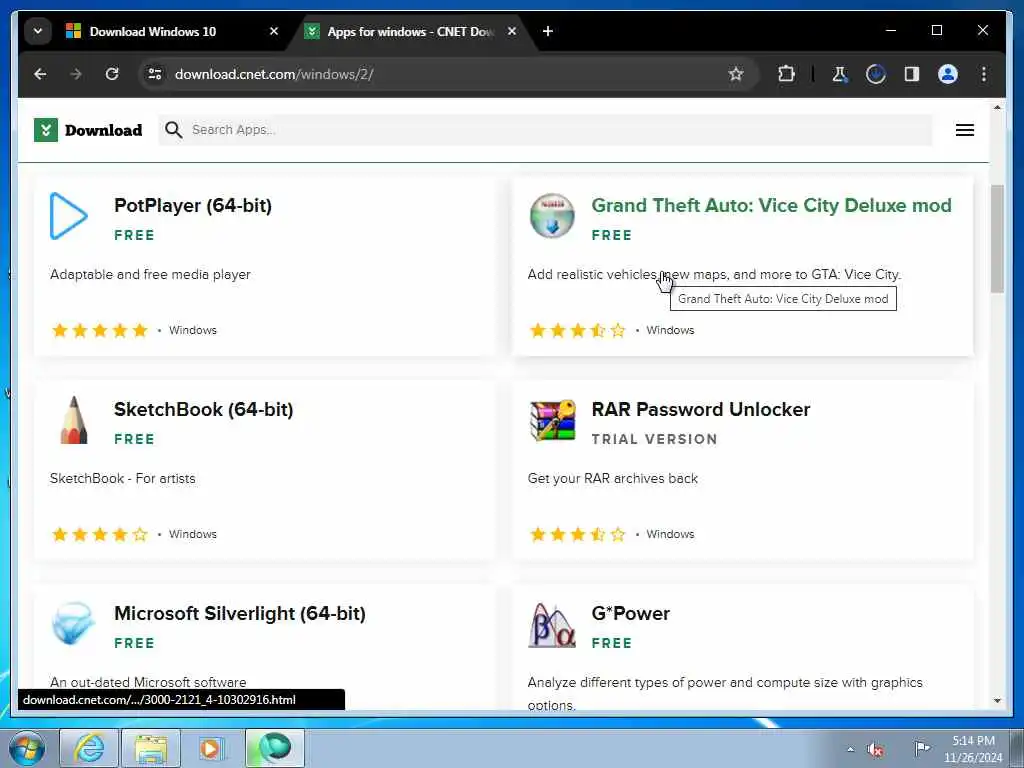Go back to the previous page
The width and height of the screenshot is (1024, 768).
[40, 74]
